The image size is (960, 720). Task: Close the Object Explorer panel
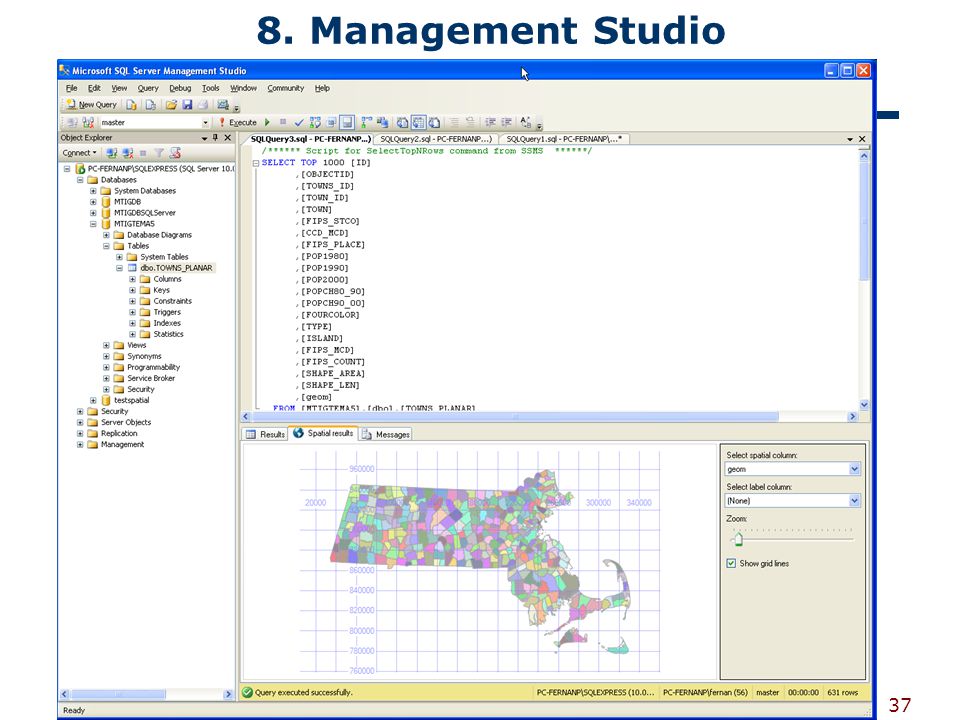tap(228, 138)
